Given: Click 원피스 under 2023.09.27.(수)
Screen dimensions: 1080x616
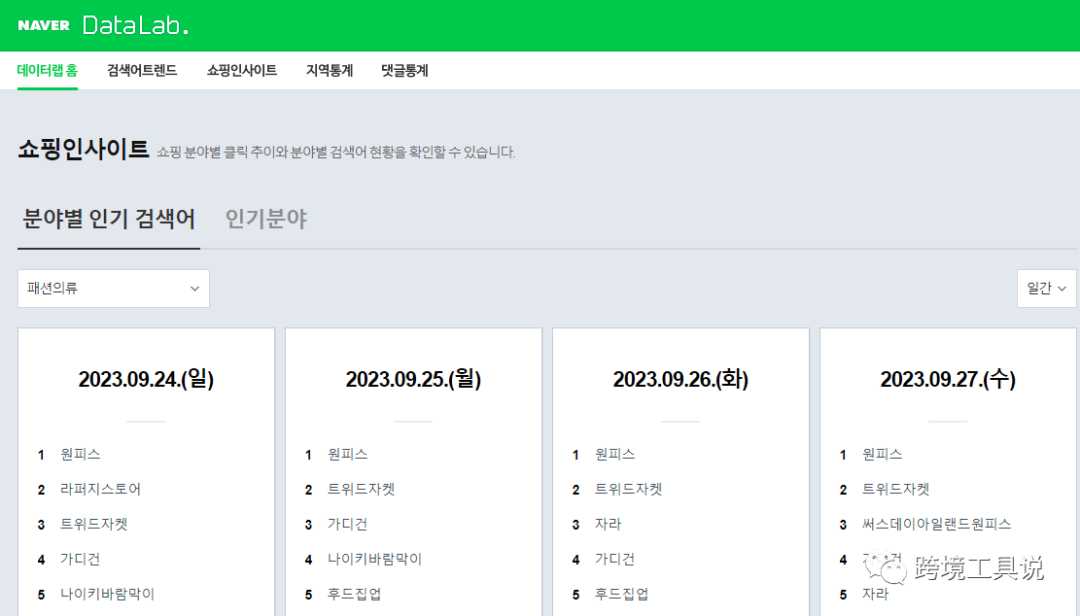Looking at the screenshot, I should tap(882, 454).
